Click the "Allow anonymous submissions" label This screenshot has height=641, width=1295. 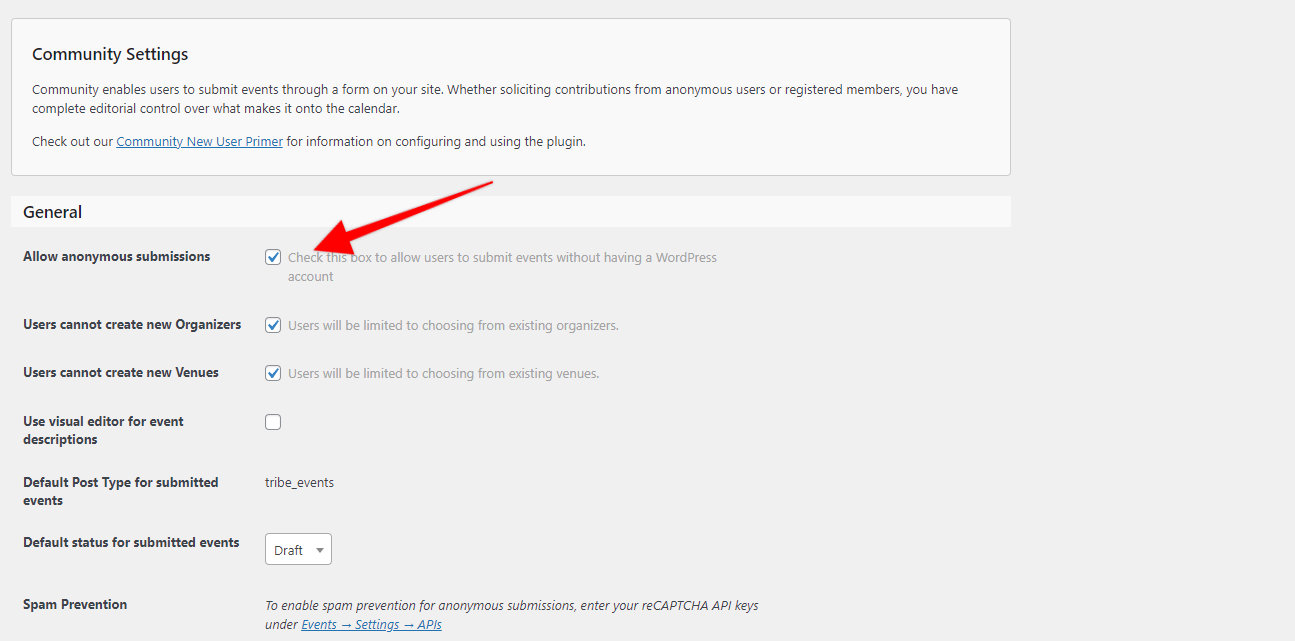116,256
